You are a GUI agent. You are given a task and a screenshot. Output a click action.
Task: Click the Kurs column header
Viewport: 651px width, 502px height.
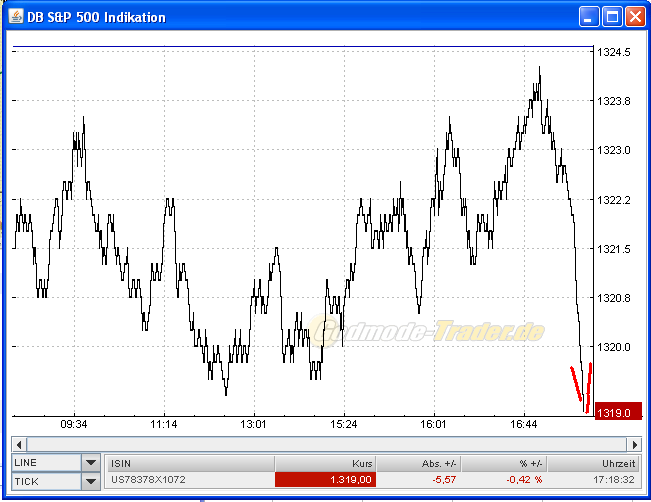[x=326, y=463]
